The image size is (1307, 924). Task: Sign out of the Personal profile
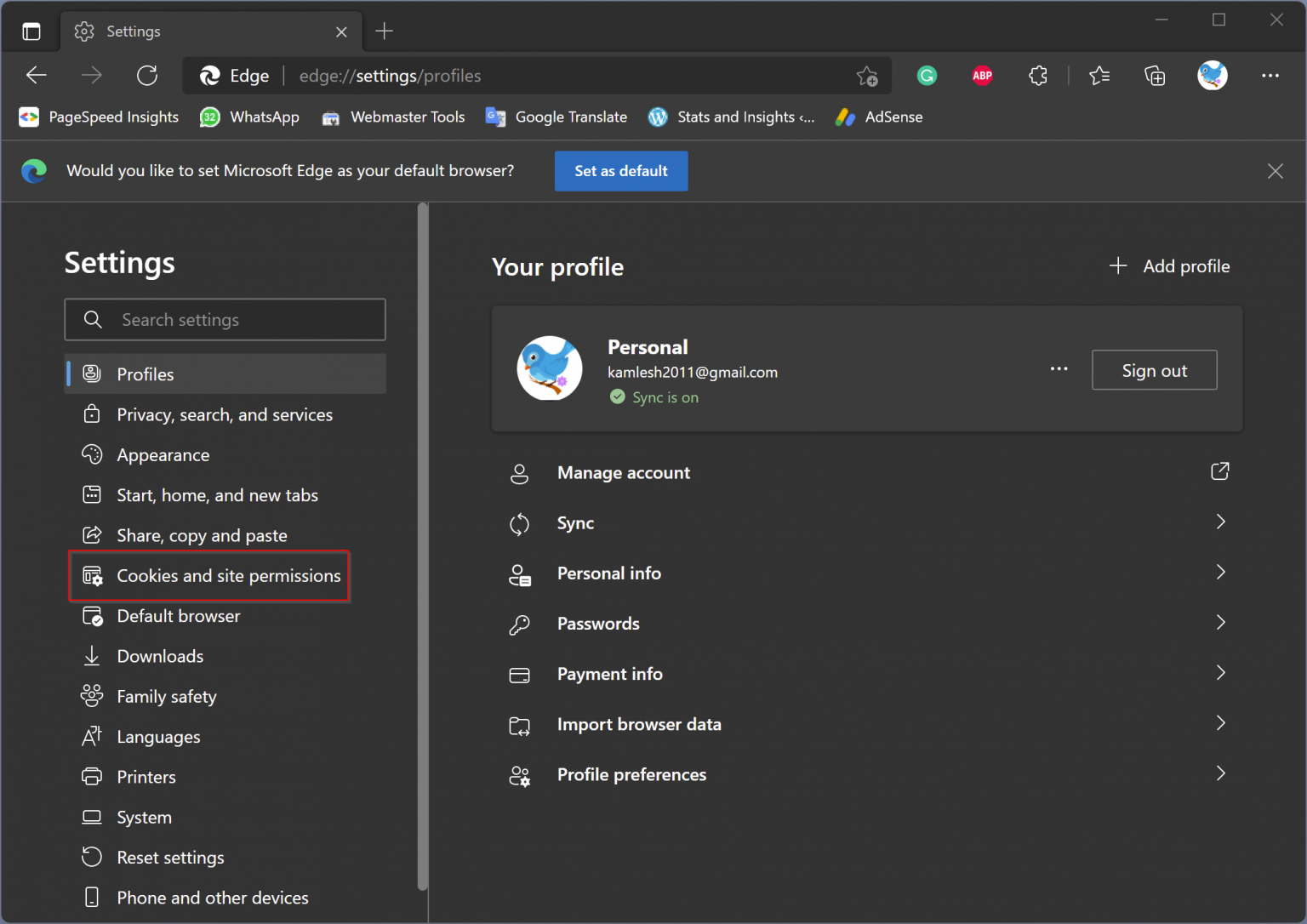pos(1154,369)
